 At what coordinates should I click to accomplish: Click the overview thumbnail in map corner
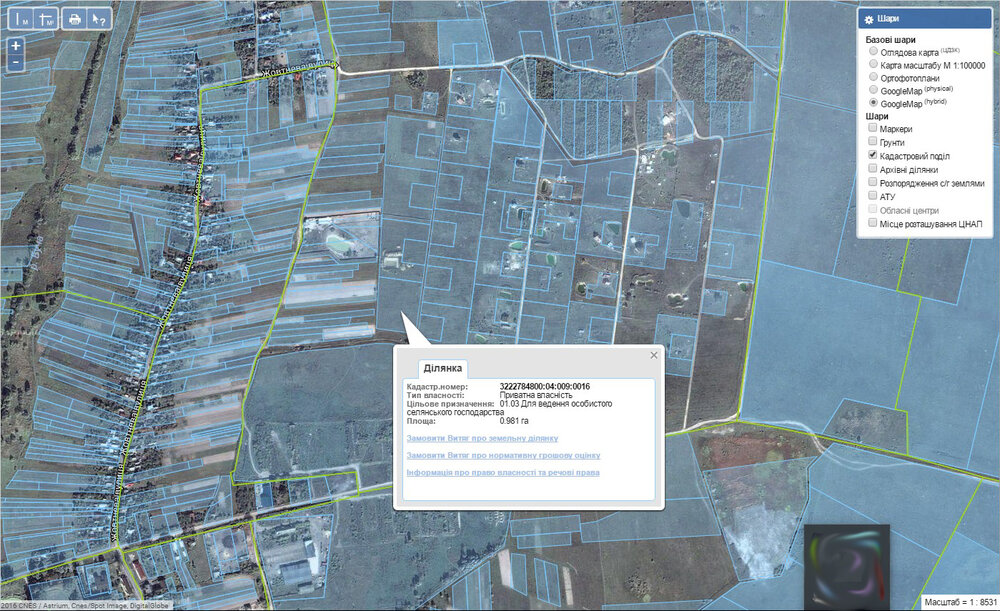tap(847, 566)
